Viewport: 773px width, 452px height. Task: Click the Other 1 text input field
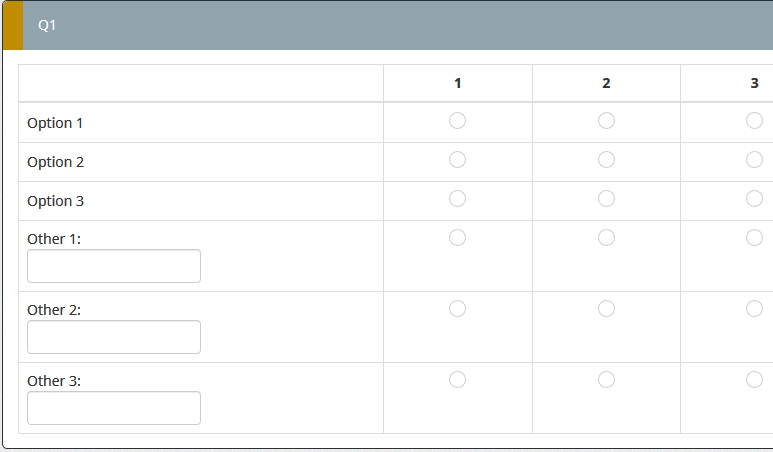pos(114,266)
